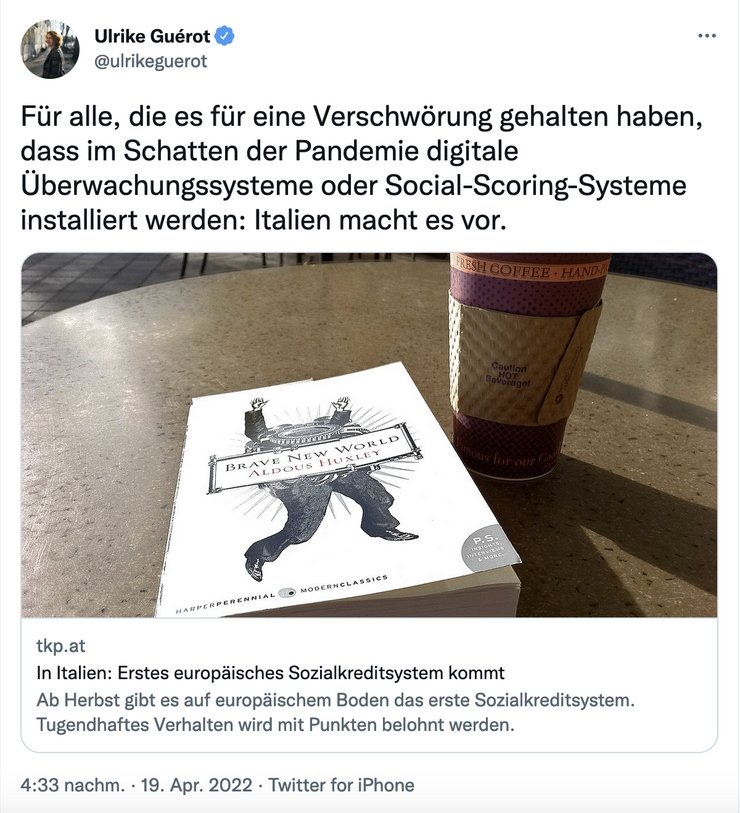This screenshot has width=740, height=813.
Task: Click the tweet text about Verschwörung
Action: (361, 168)
